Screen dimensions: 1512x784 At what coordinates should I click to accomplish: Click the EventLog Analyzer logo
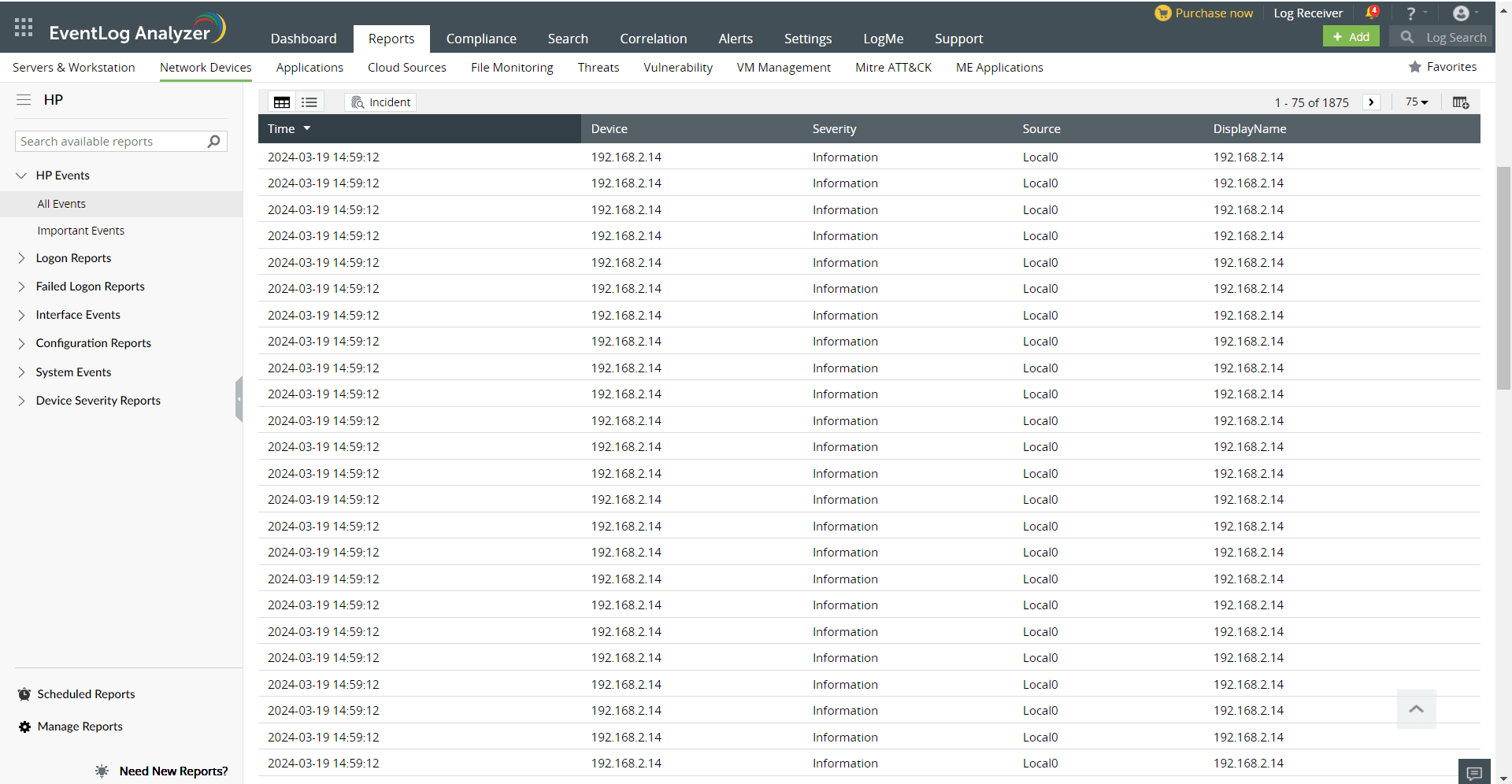[138, 30]
